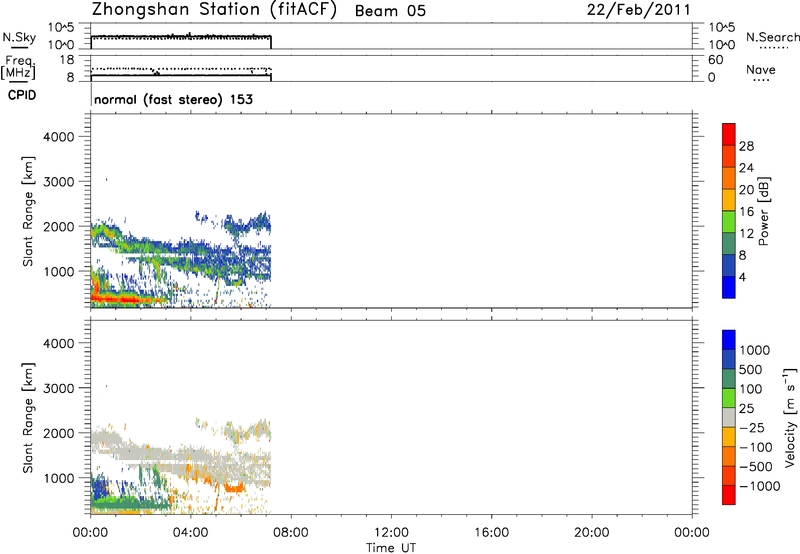Click the '500' Velocity colorbar tick

(x=751, y=369)
